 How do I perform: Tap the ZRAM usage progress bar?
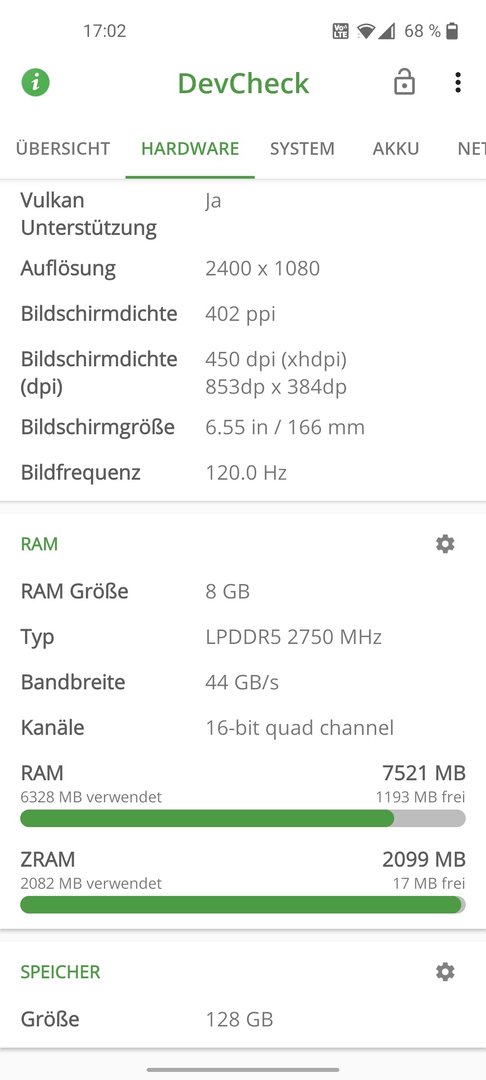coord(243,905)
